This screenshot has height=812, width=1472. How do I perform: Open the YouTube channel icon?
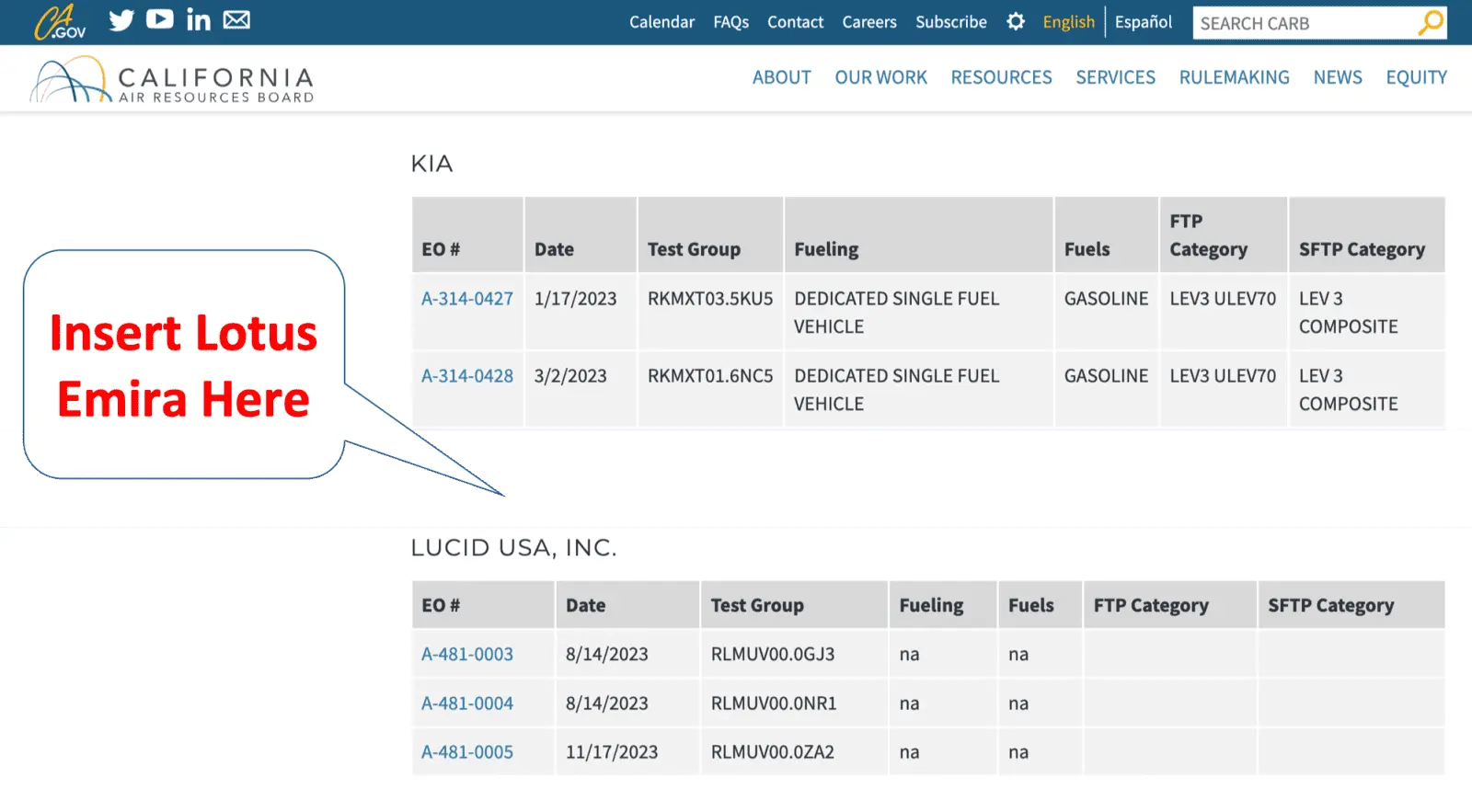(x=160, y=19)
